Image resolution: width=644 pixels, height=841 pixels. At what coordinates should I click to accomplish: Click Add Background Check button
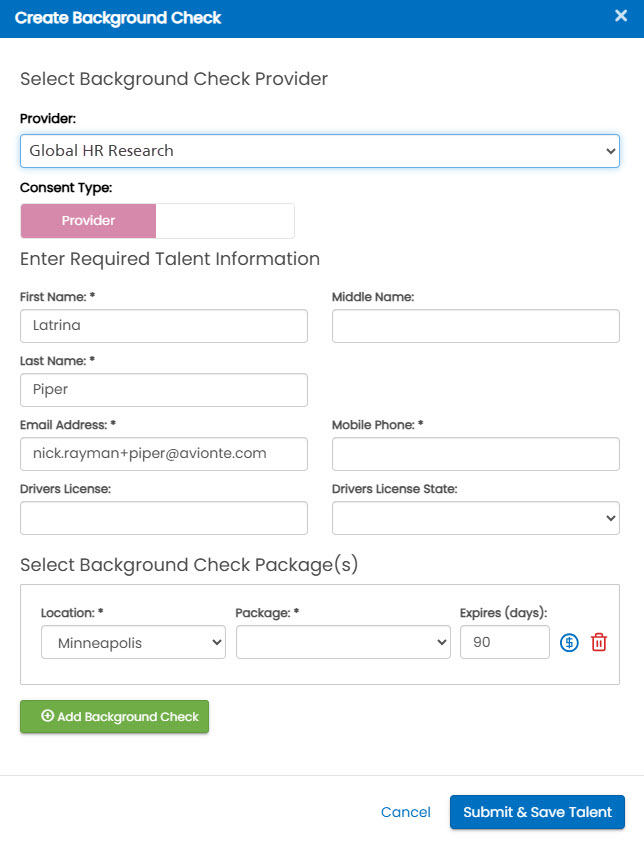tap(114, 717)
